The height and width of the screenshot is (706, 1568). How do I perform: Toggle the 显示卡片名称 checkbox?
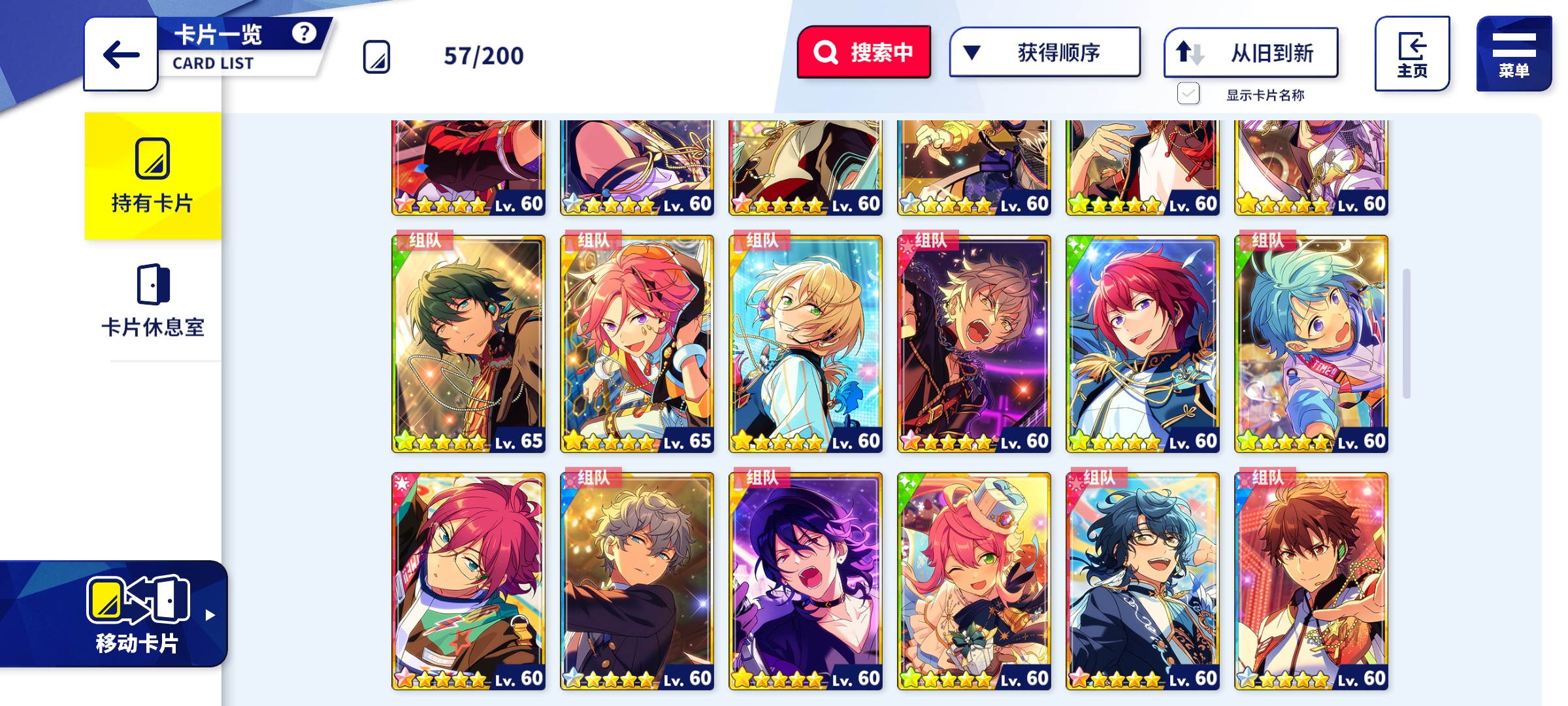pos(1188,94)
